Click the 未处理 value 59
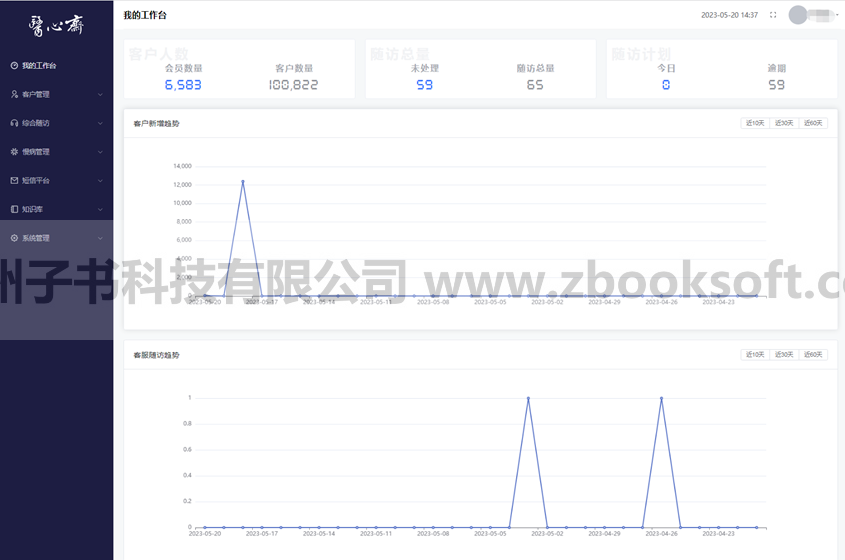 tap(425, 85)
